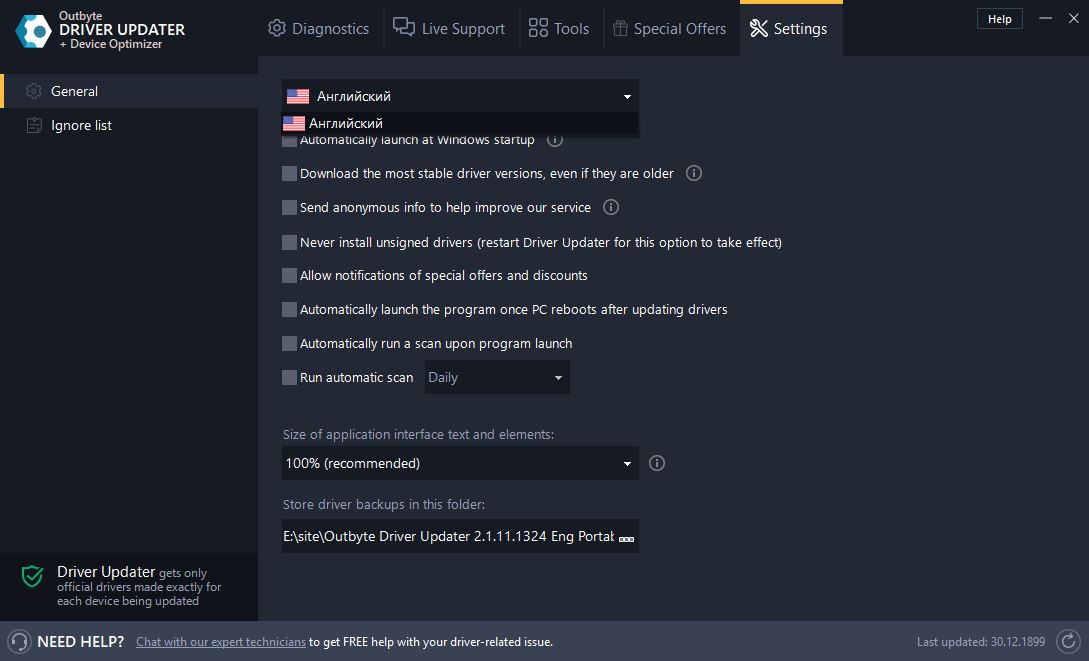
Task: Click the driver backups folder path field
Action: pos(450,536)
